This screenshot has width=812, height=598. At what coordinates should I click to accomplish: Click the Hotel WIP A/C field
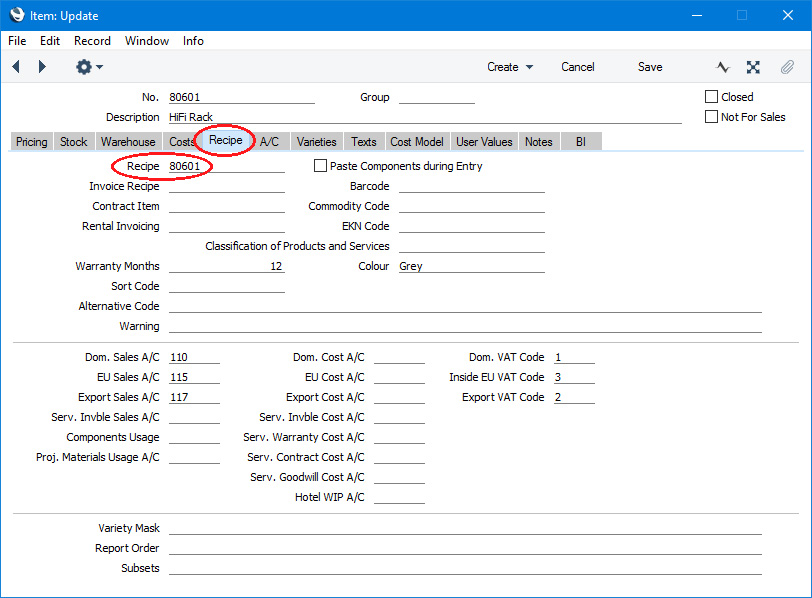(399, 497)
